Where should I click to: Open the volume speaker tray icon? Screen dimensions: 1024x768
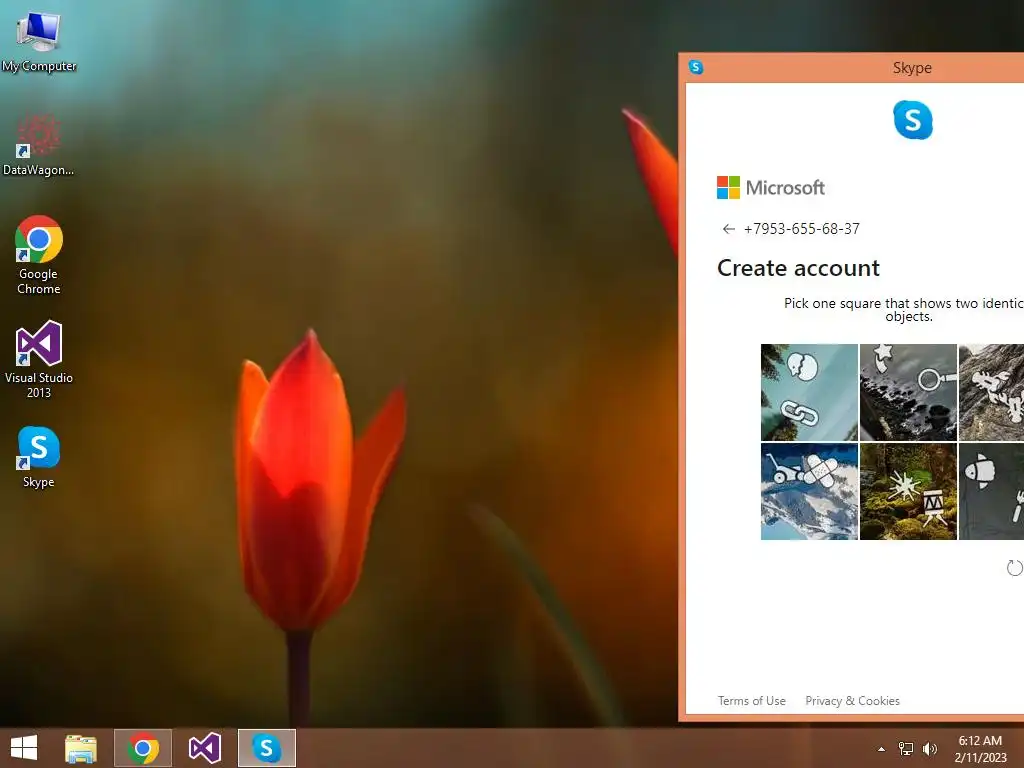(x=929, y=749)
